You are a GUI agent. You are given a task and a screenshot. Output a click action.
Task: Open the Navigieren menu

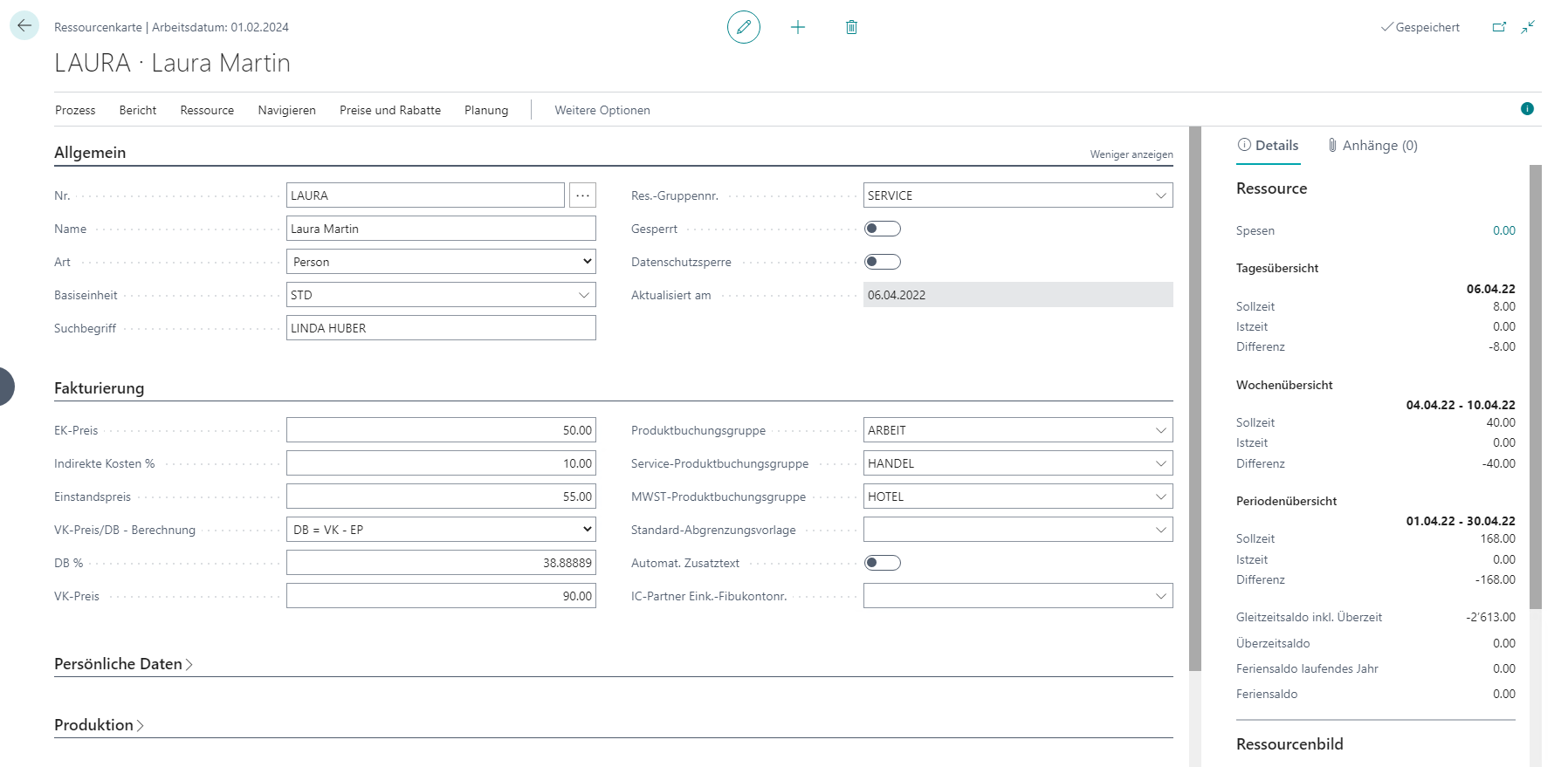pos(286,110)
